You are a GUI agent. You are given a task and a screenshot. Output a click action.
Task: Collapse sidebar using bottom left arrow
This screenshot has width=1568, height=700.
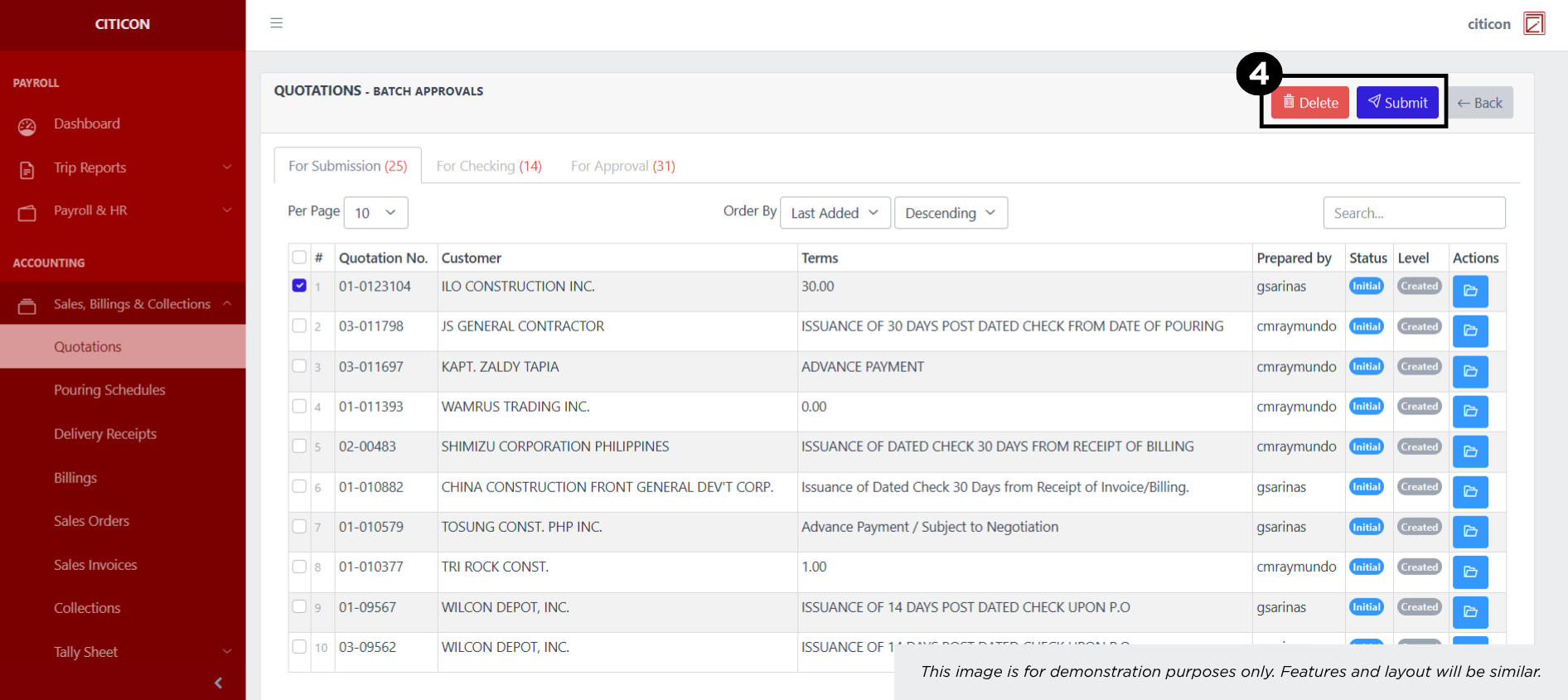tap(219, 683)
